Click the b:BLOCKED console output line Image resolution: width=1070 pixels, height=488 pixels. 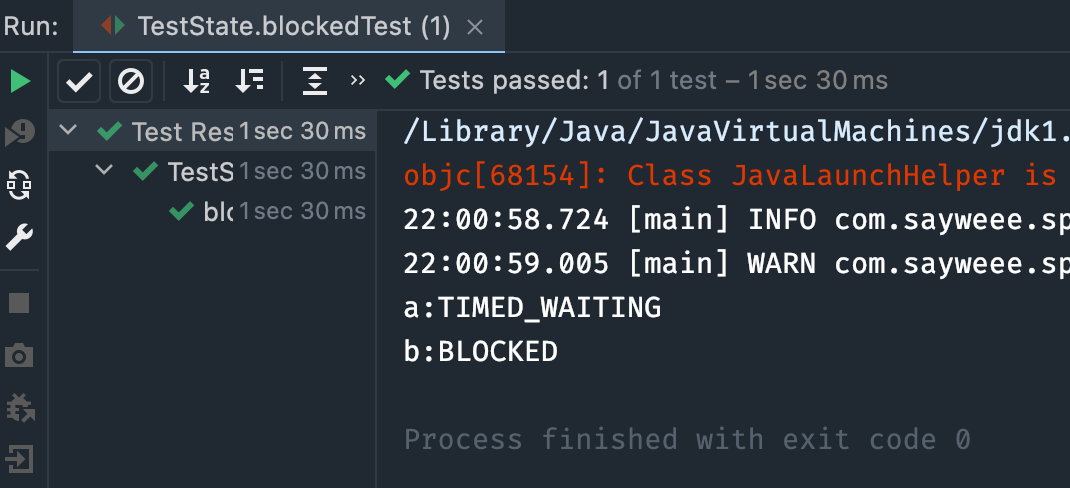[481, 351]
